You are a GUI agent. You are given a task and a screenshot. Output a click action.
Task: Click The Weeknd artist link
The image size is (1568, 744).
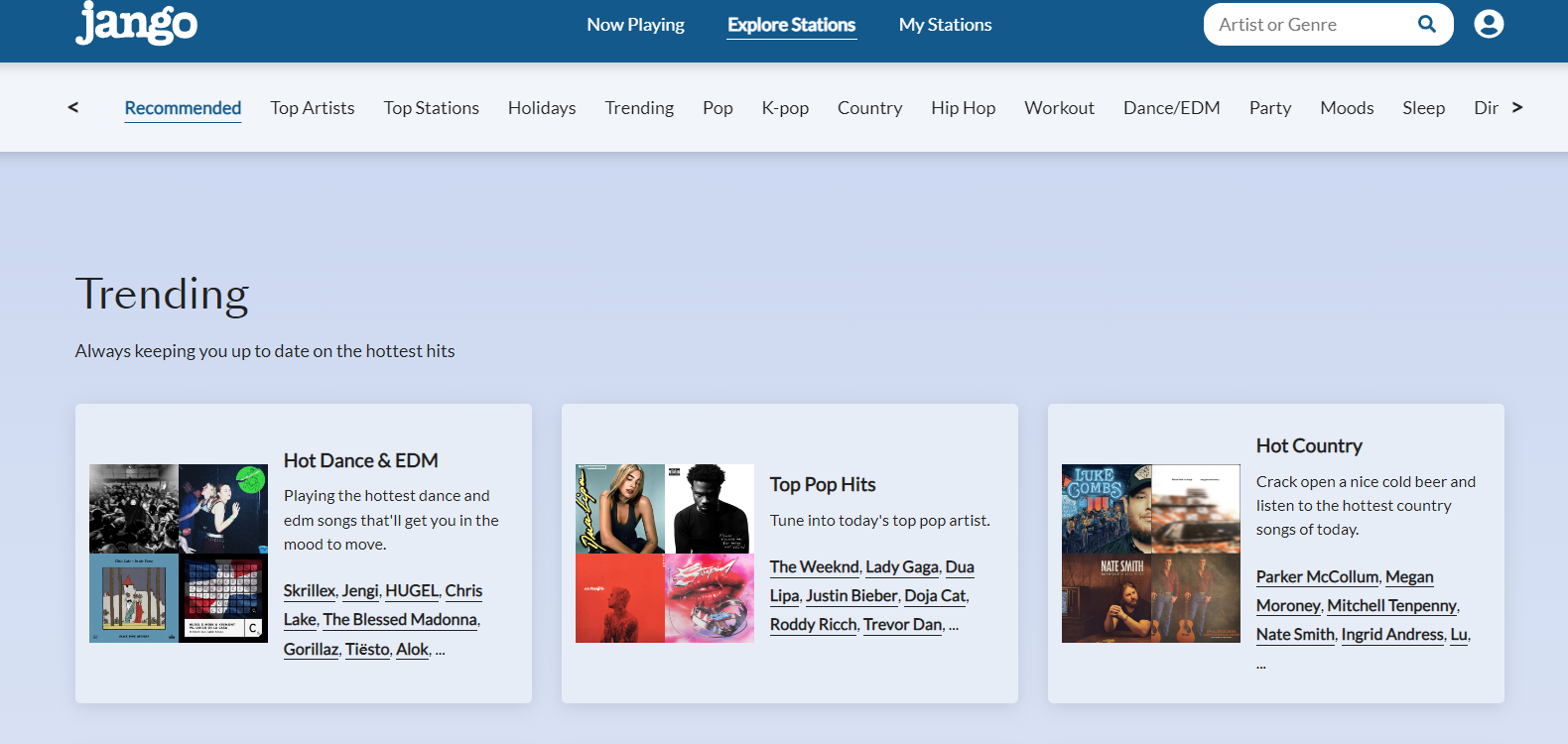(x=815, y=567)
